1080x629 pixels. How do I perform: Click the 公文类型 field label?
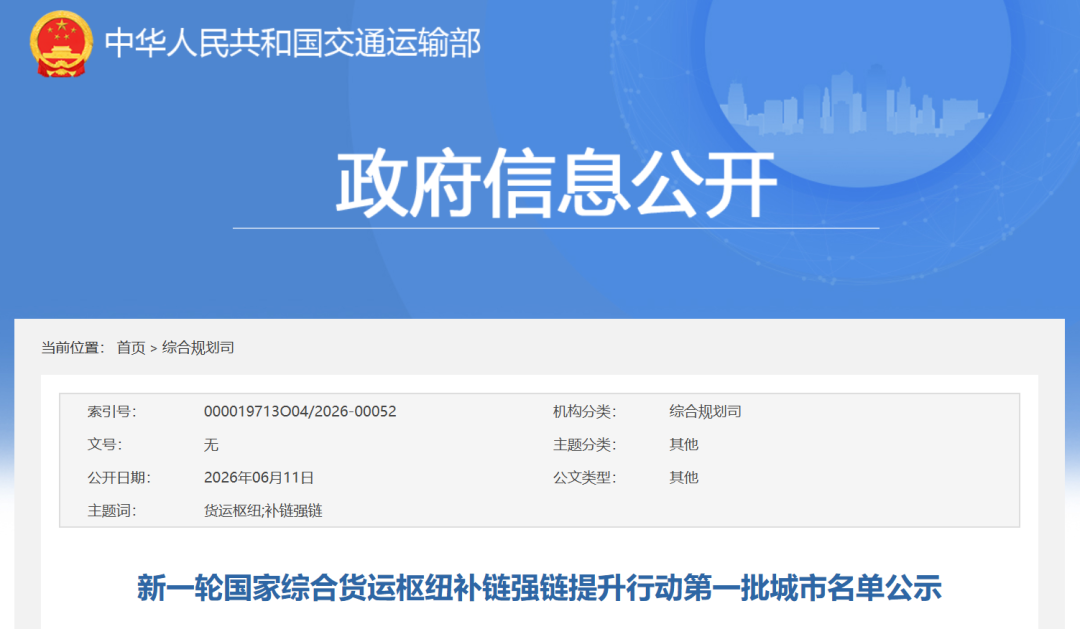pos(584,477)
